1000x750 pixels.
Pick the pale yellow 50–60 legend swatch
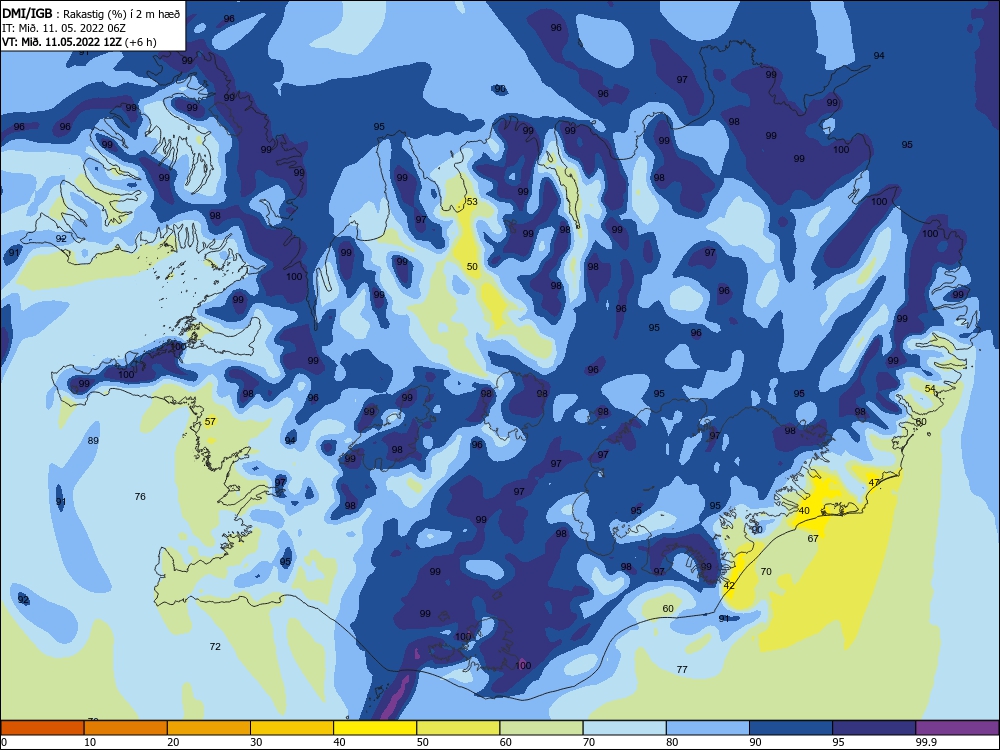[x=459, y=728]
